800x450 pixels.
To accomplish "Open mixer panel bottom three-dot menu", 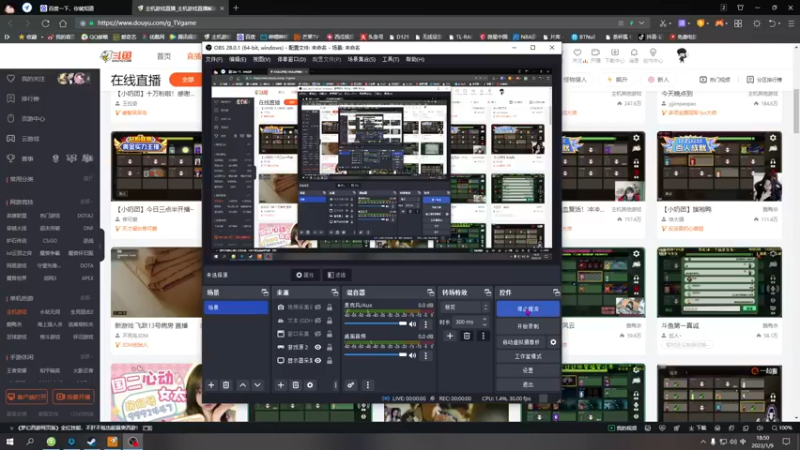I will [368, 385].
